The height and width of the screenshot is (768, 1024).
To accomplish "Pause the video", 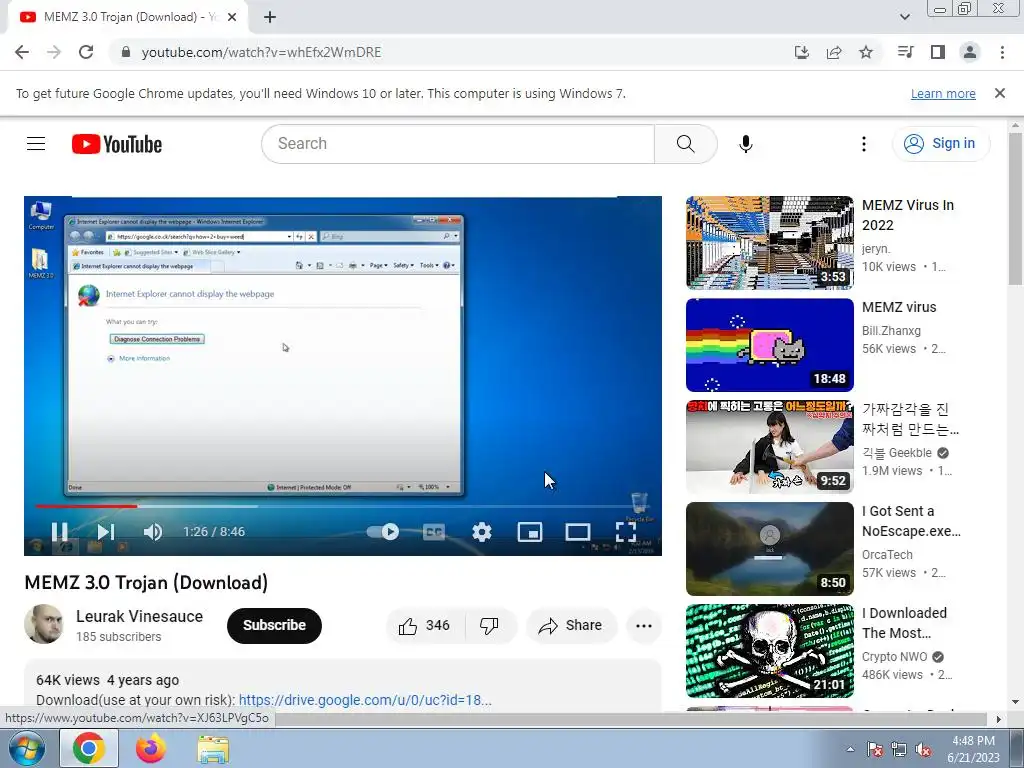I will click(59, 532).
